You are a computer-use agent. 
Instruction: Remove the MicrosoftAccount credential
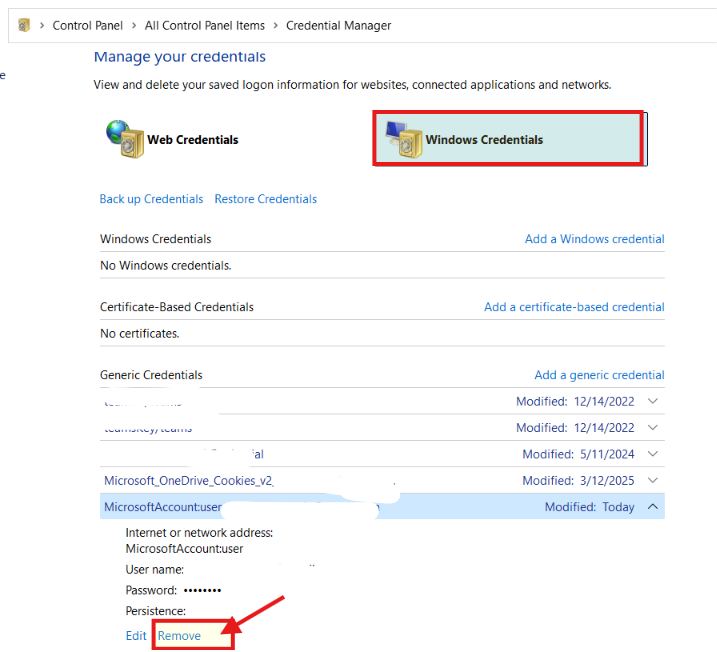[x=179, y=636]
